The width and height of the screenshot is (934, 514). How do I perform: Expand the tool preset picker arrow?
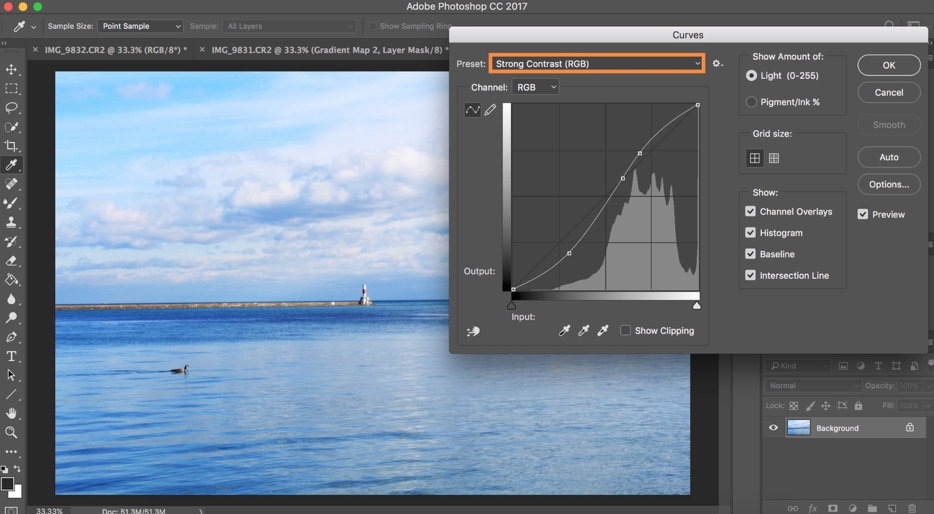click(33, 27)
